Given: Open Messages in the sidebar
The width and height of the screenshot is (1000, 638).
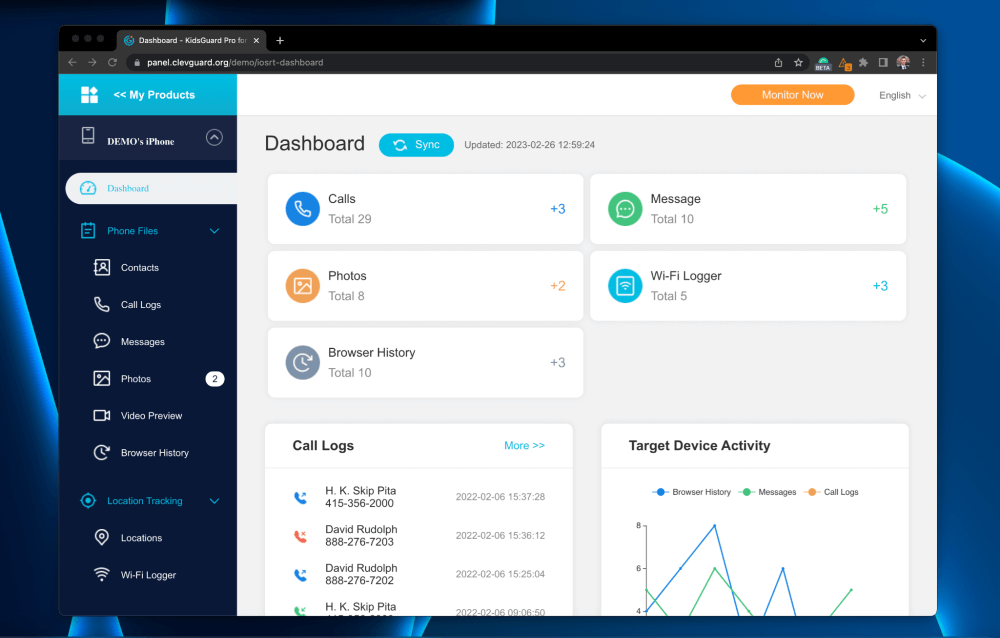Looking at the screenshot, I should coord(143,342).
